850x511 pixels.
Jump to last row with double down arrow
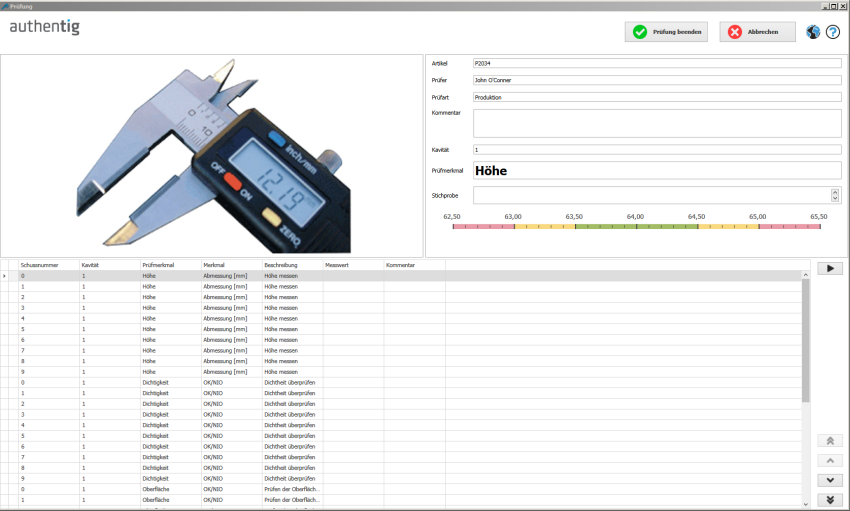pos(830,500)
